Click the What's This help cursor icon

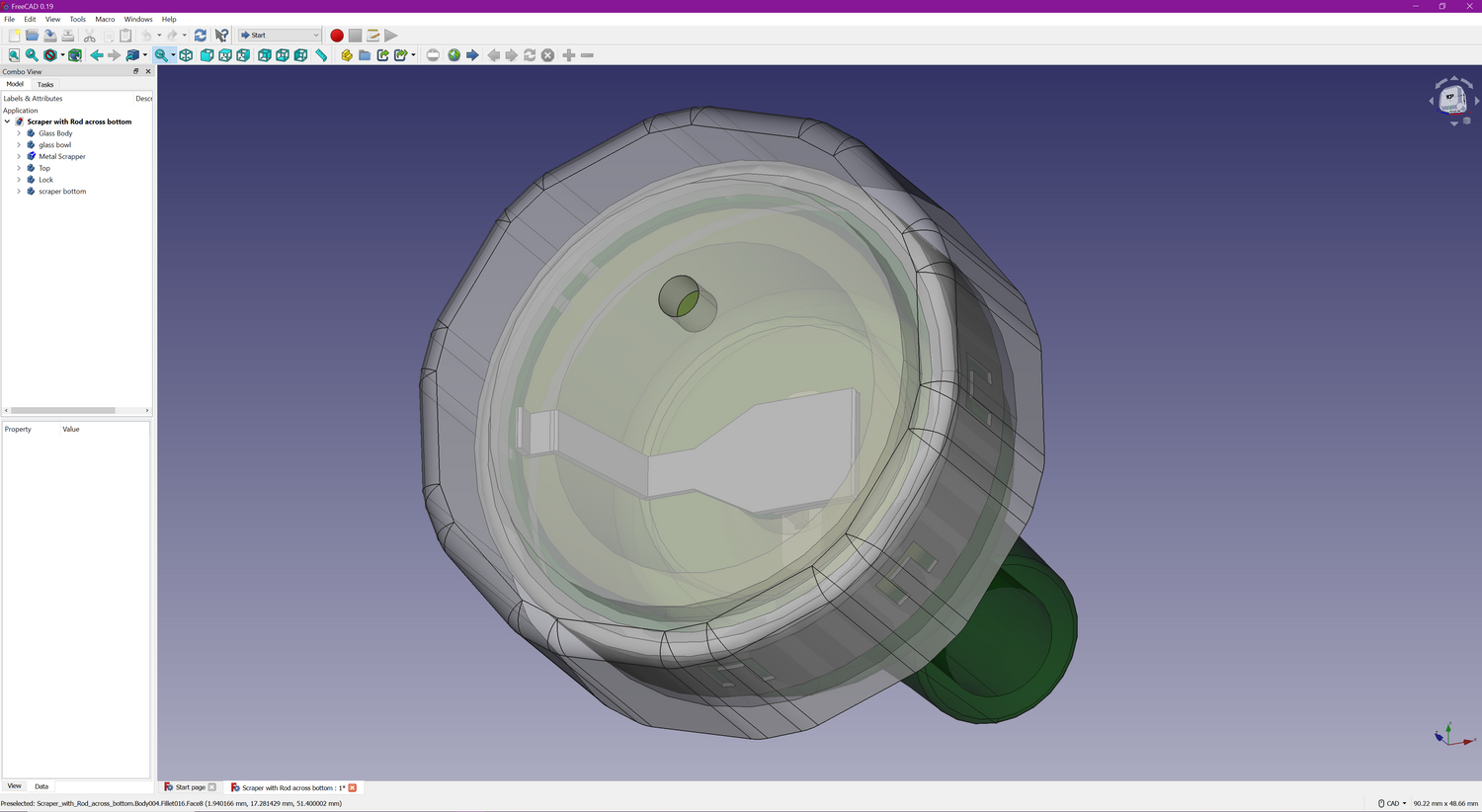point(221,36)
